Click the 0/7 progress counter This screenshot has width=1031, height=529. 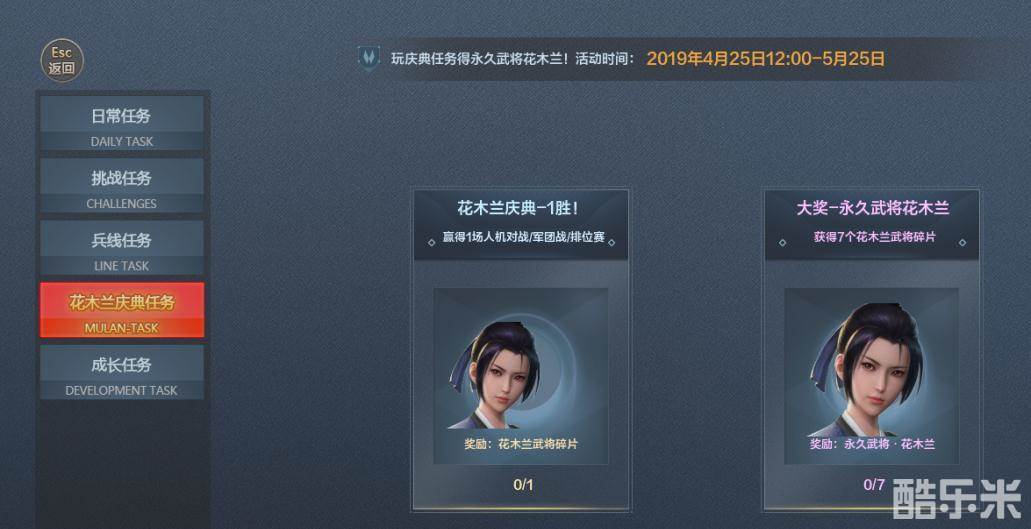coord(874,486)
